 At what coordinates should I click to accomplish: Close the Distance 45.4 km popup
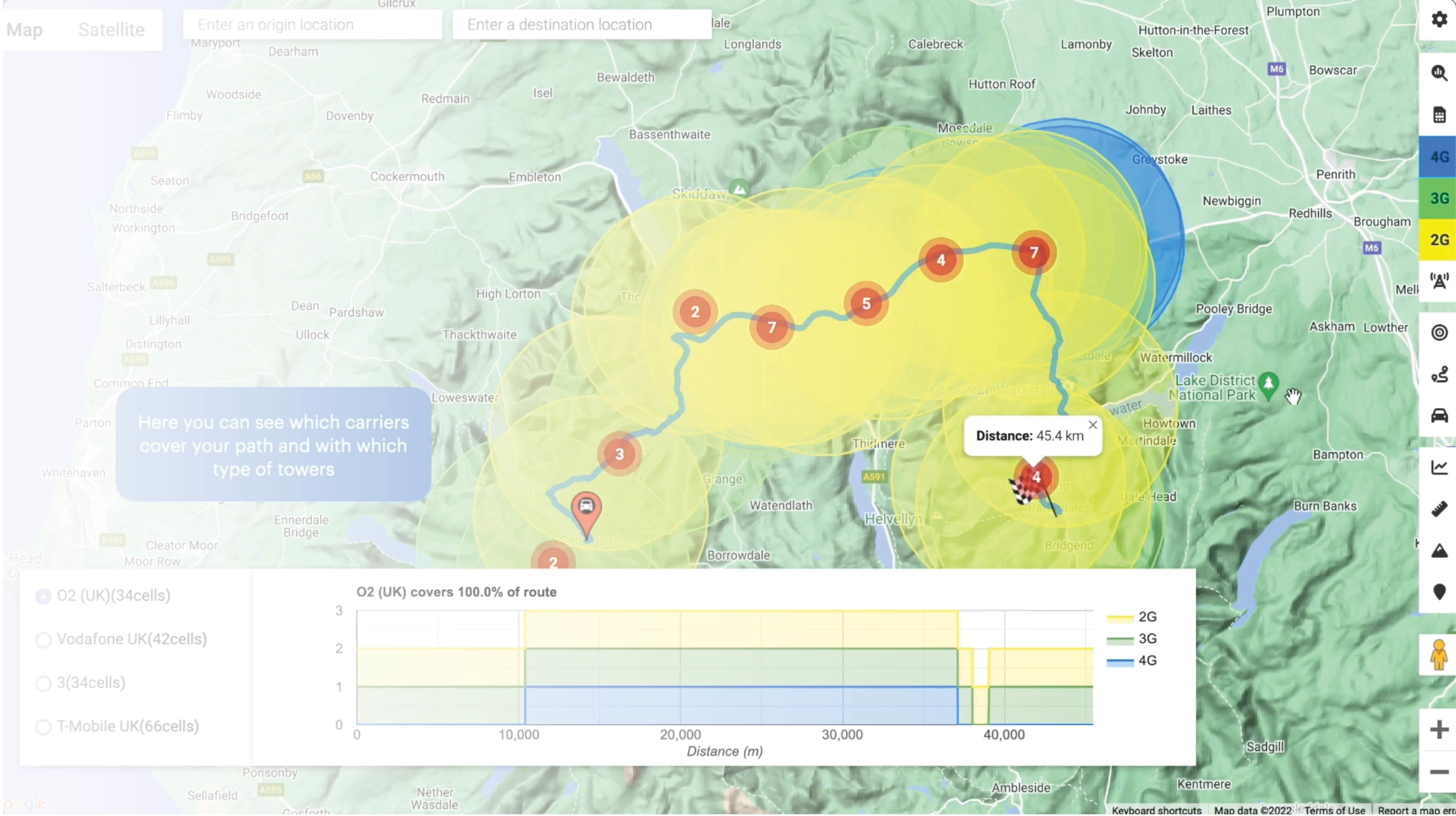[x=1093, y=425]
